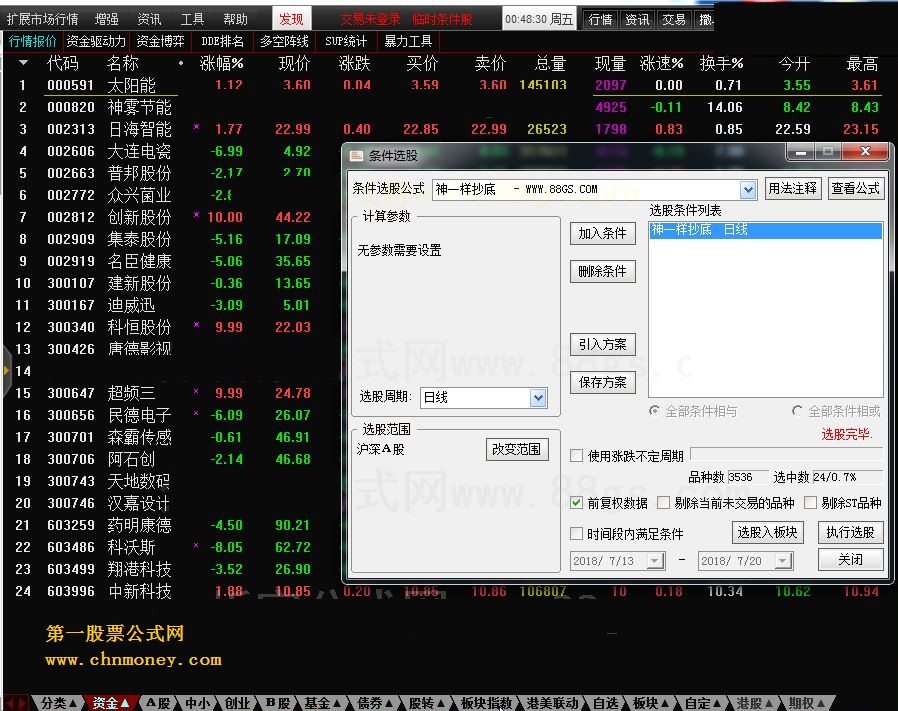Click the 行情 button at top right
This screenshot has height=711, width=898.
coord(600,20)
